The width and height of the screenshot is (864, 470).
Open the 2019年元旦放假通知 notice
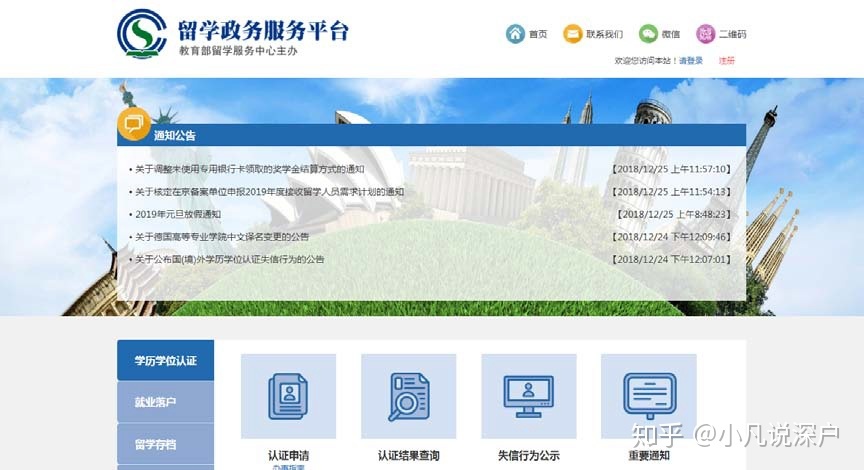click(x=178, y=214)
